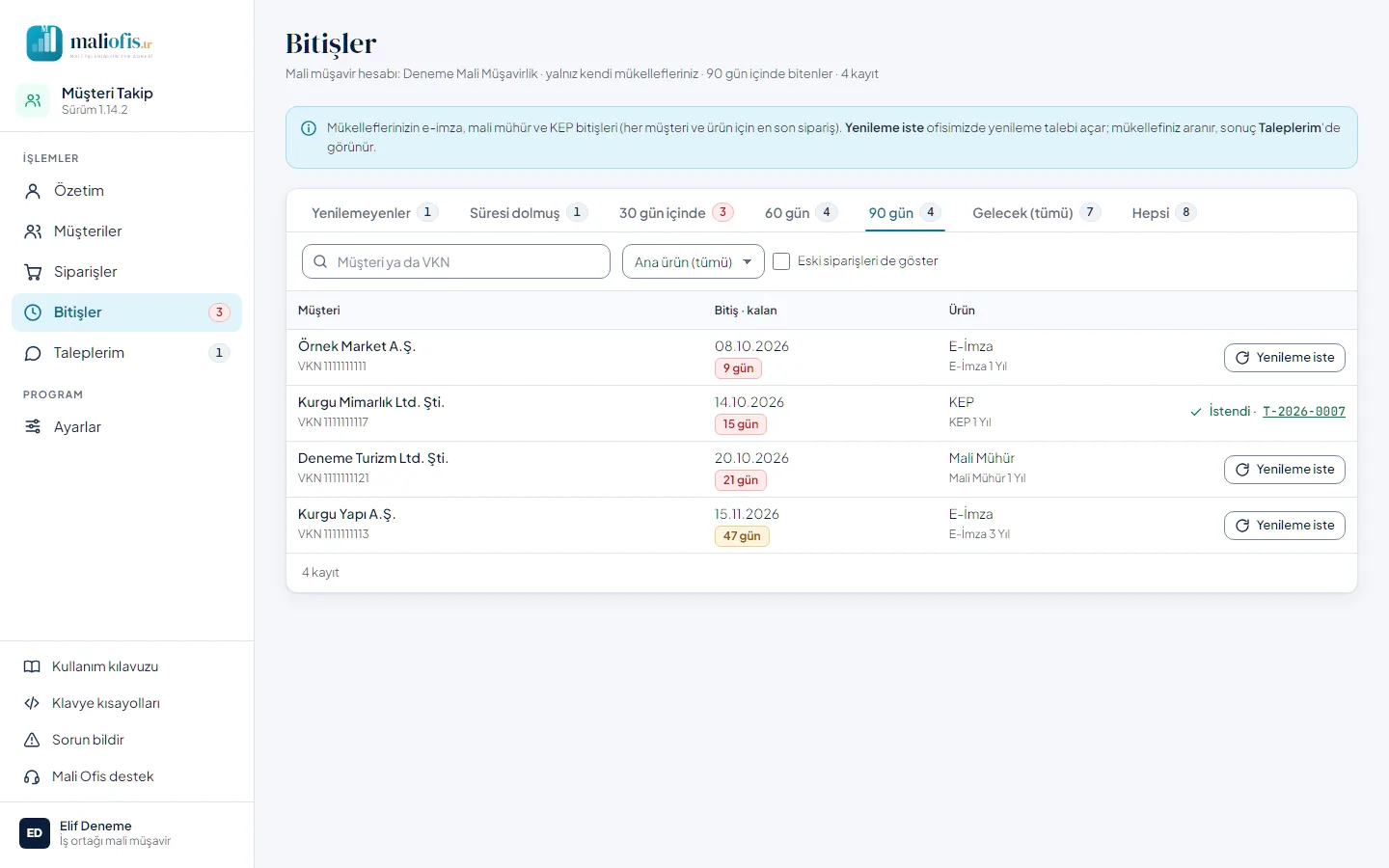
Task: Click the info icon in the banner
Action: pyautogui.click(x=309, y=128)
